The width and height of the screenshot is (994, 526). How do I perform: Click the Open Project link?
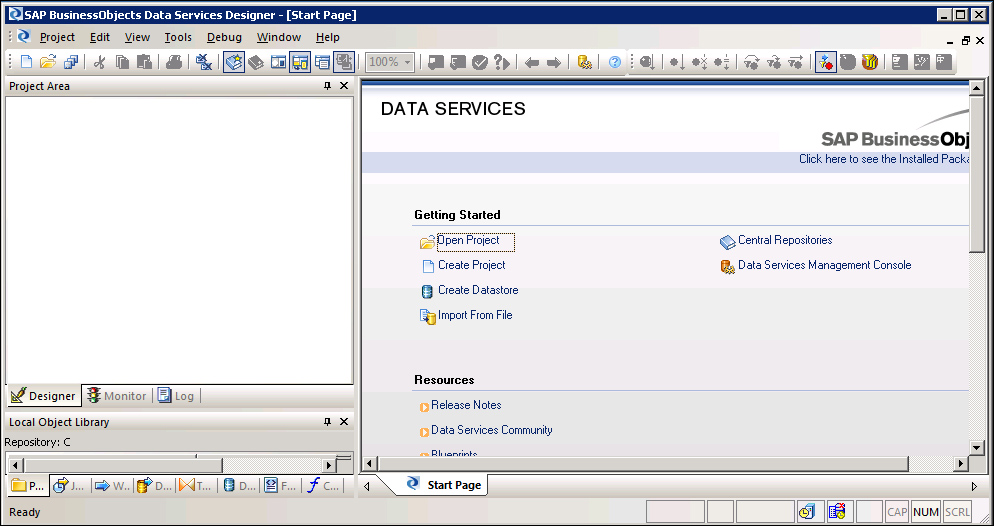click(468, 240)
